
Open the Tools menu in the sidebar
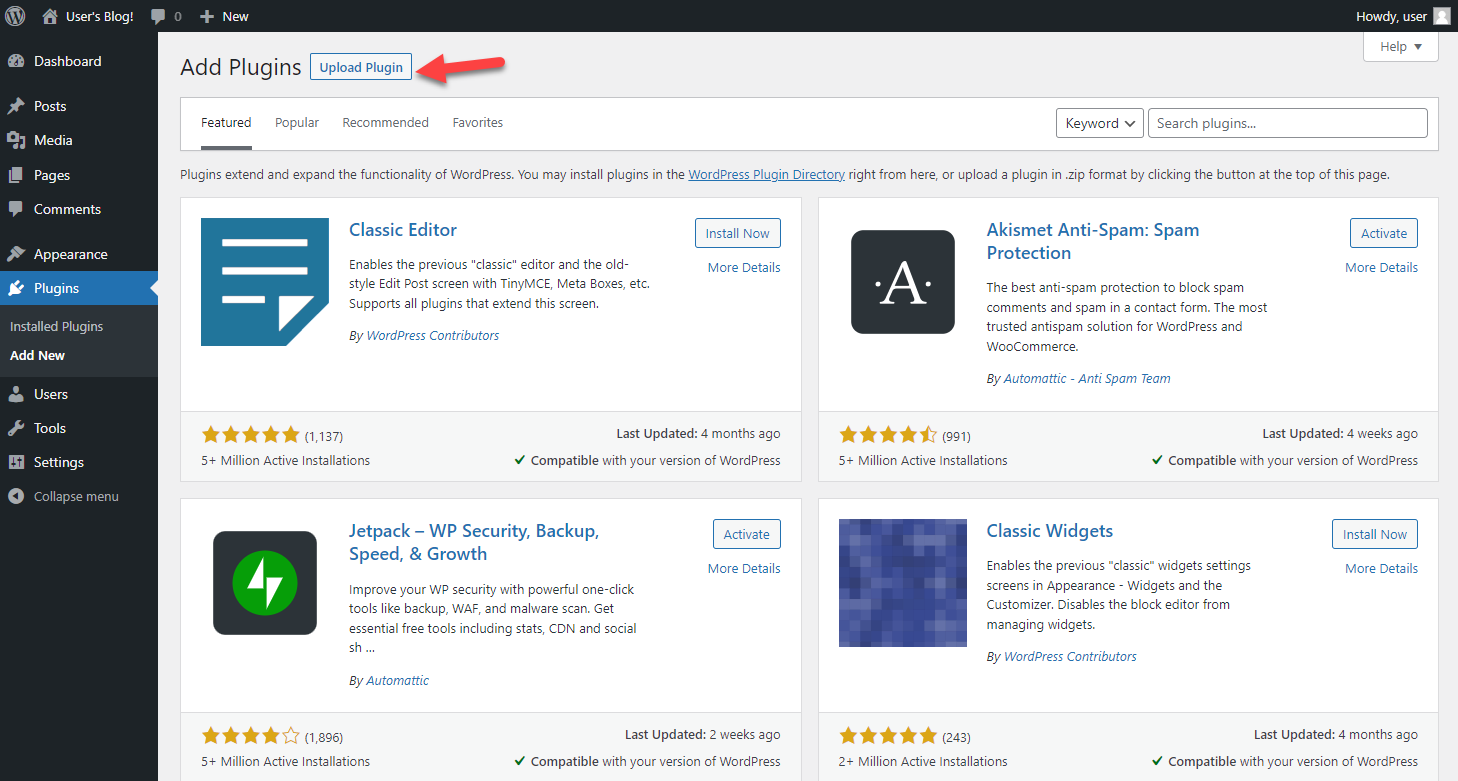pyautogui.click(x=49, y=428)
